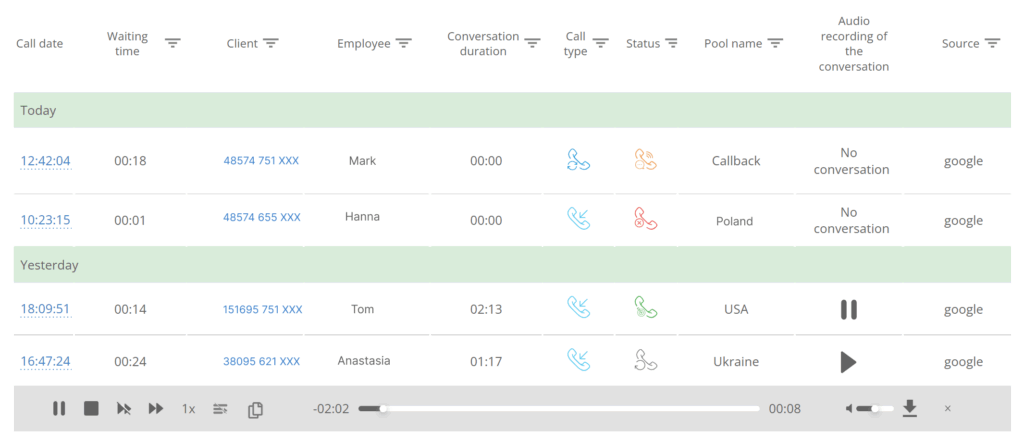Click the skip silence icon in the player

[123, 409]
